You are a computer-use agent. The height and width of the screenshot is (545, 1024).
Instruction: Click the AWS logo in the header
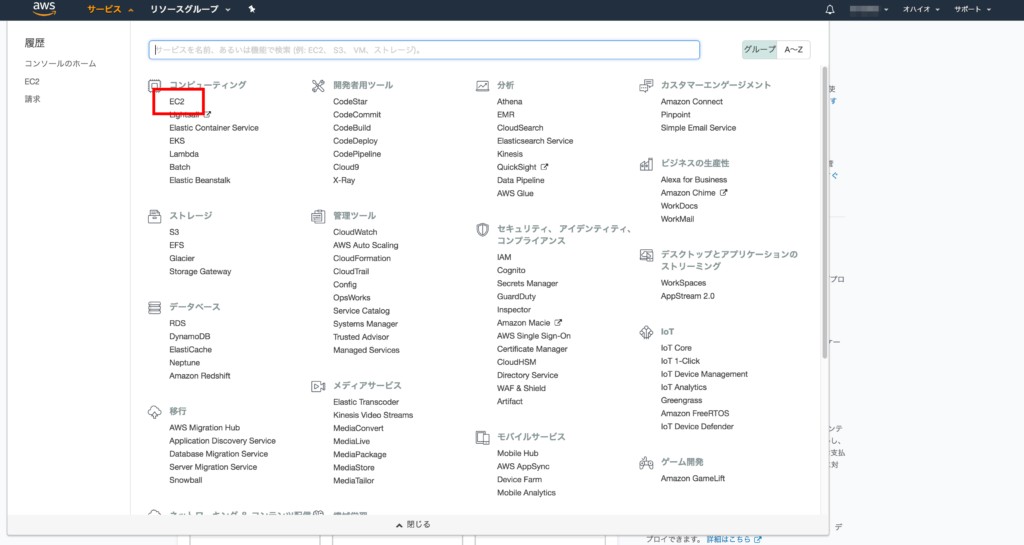click(x=45, y=10)
